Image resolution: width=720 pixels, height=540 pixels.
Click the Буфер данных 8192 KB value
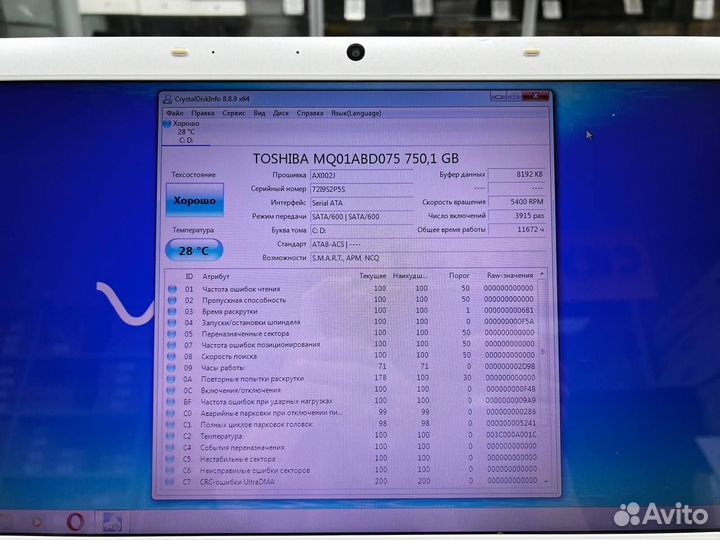pyautogui.click(x=517, y=174)
